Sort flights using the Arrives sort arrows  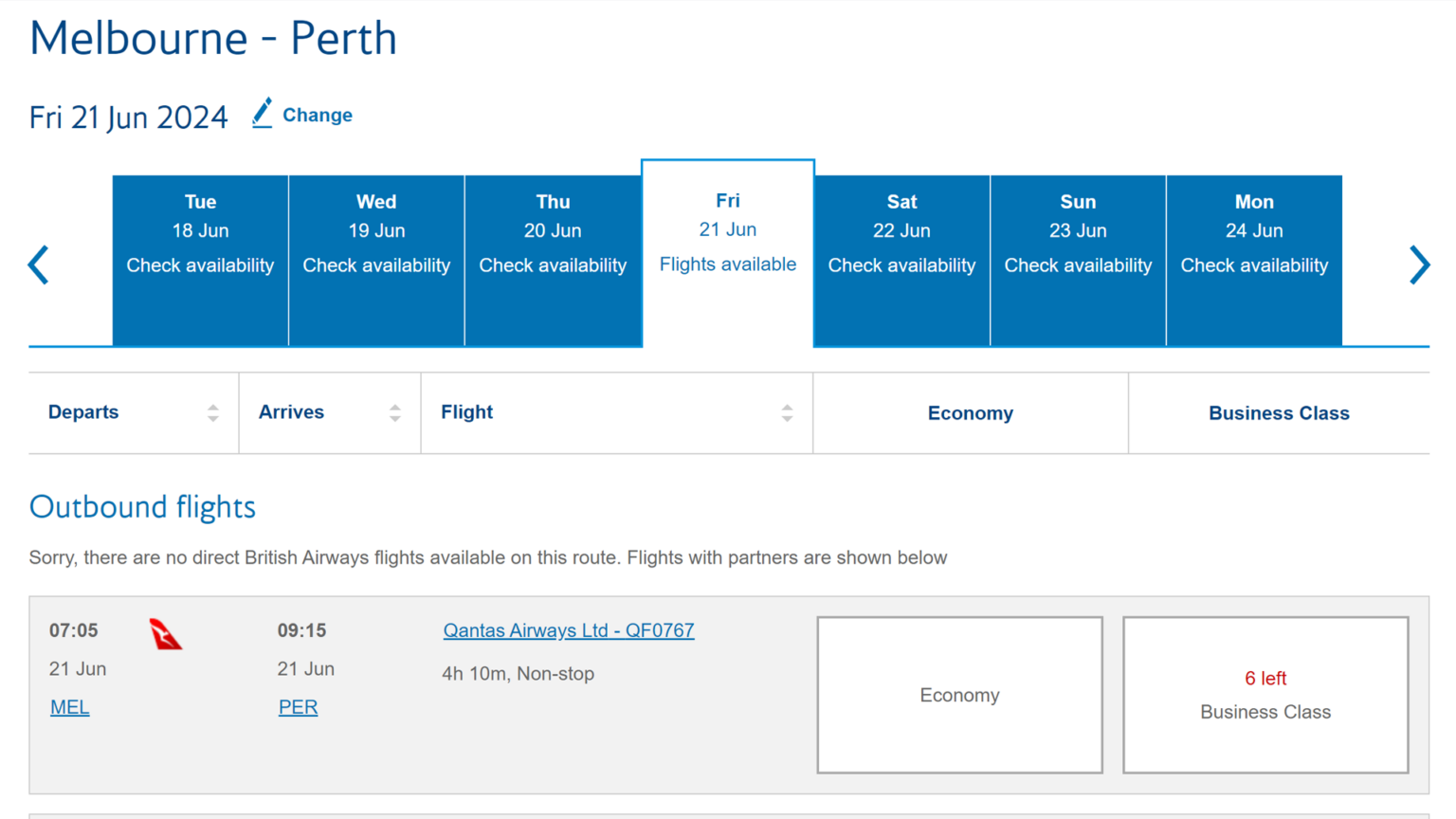[x=395, y=412]
